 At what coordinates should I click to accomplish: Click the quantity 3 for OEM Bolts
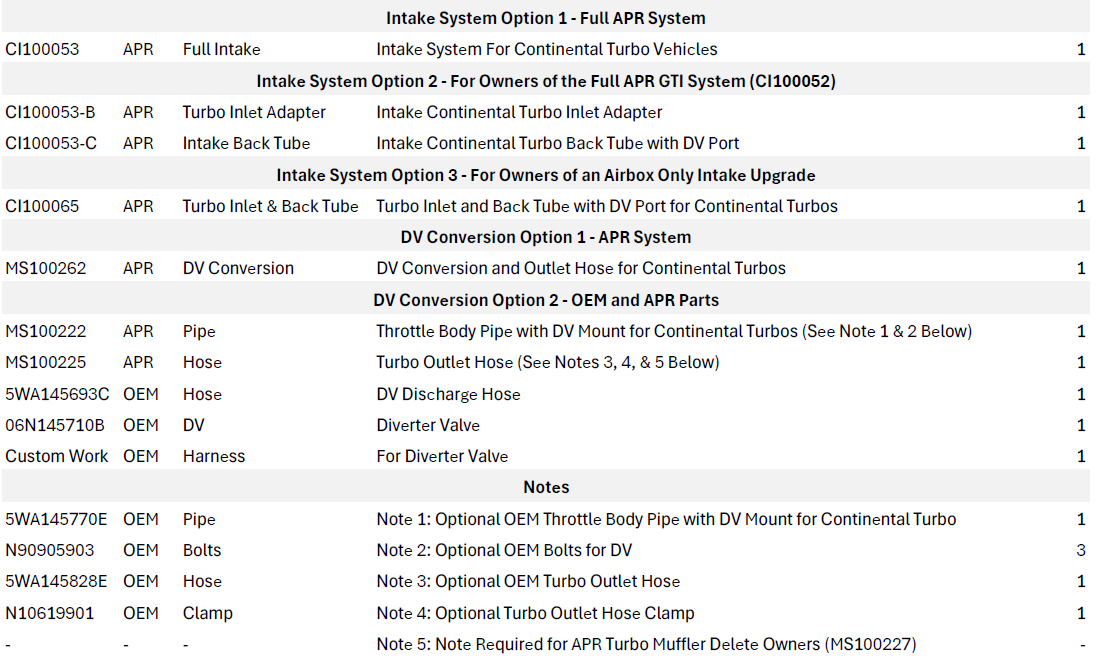[1080, 550]
